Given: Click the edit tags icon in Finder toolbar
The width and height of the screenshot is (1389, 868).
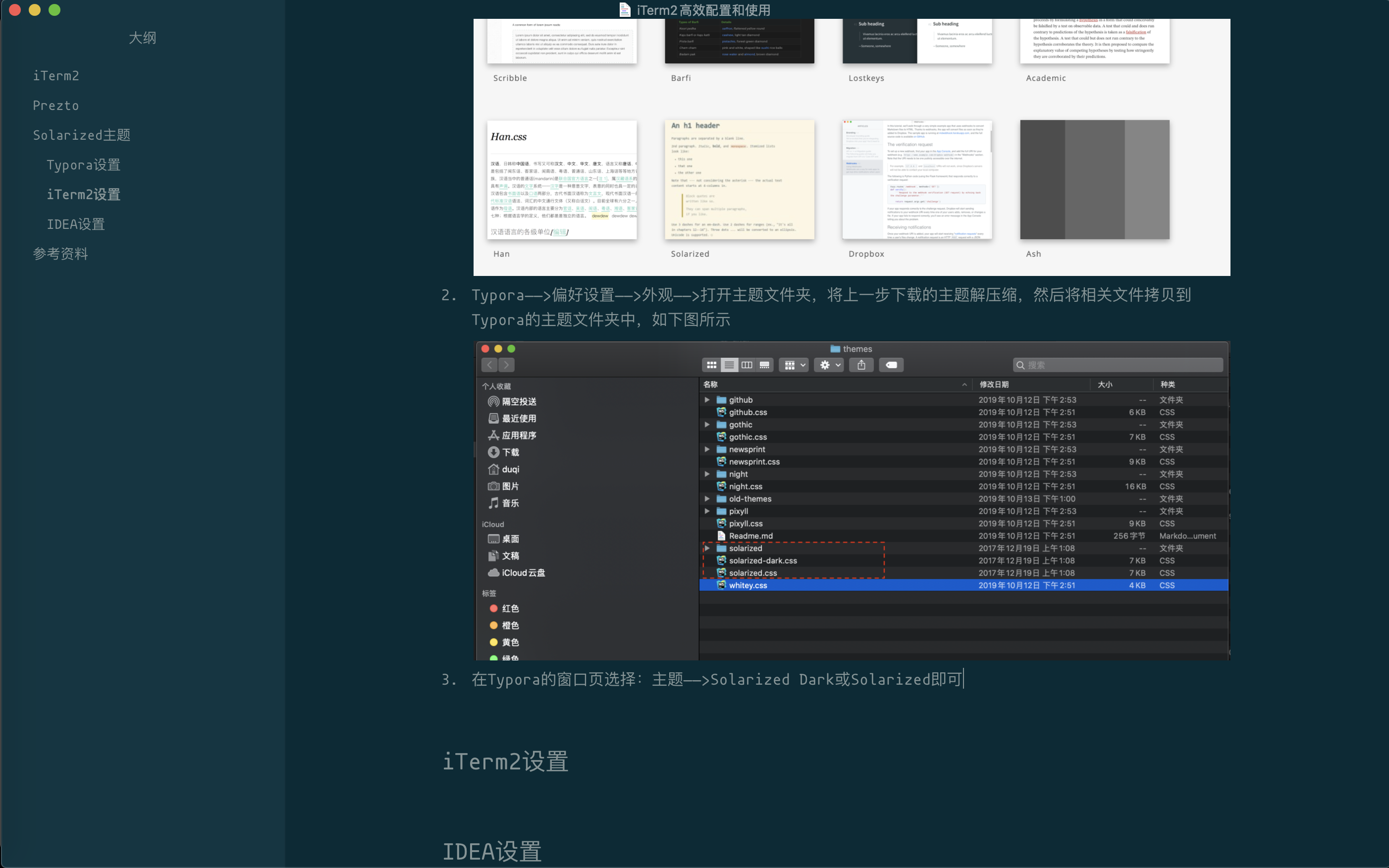Looking at the screenshot, I should (891, 365).
